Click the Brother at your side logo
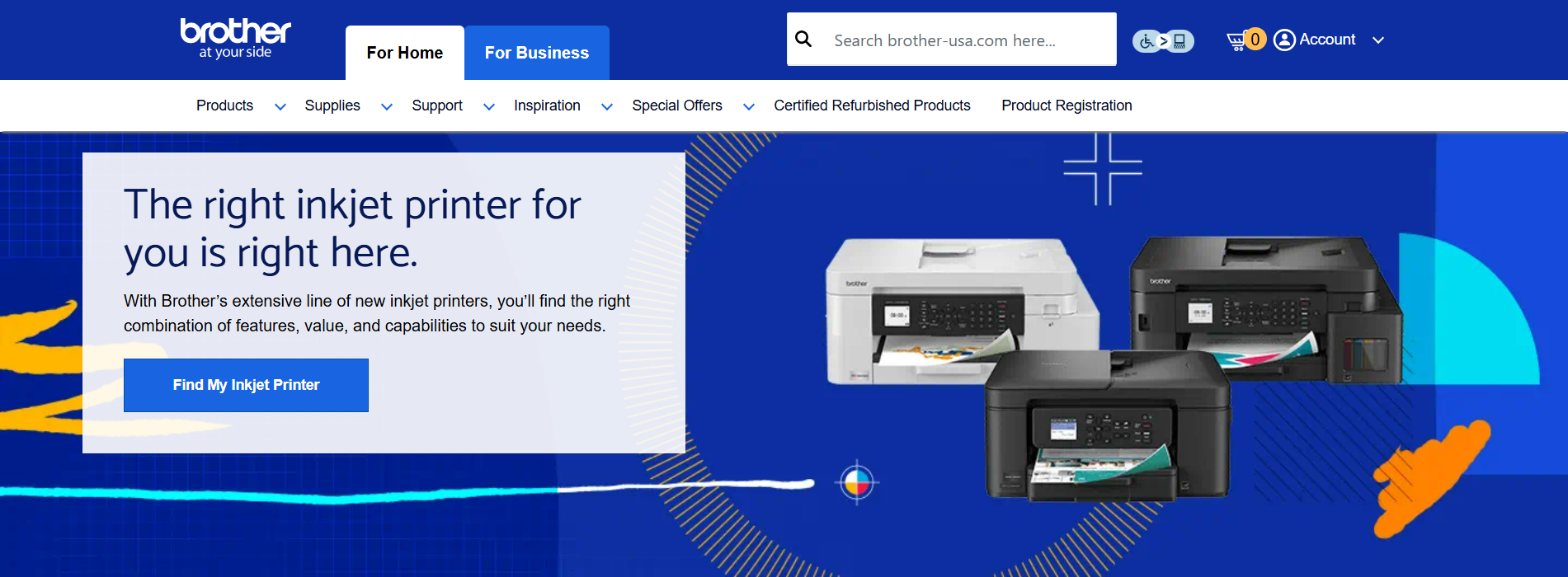 pos(235,38)
